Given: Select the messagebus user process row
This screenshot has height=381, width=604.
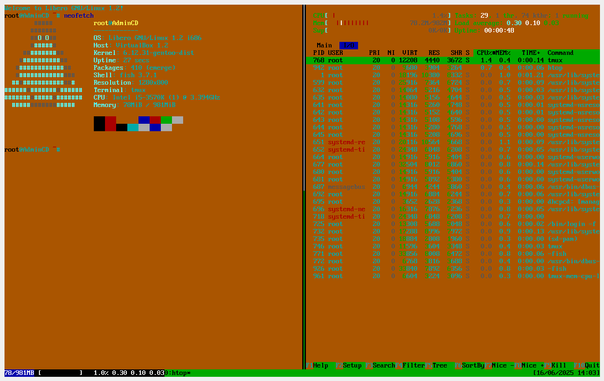Looking at the screenshot, I should [x=453, y=187].
